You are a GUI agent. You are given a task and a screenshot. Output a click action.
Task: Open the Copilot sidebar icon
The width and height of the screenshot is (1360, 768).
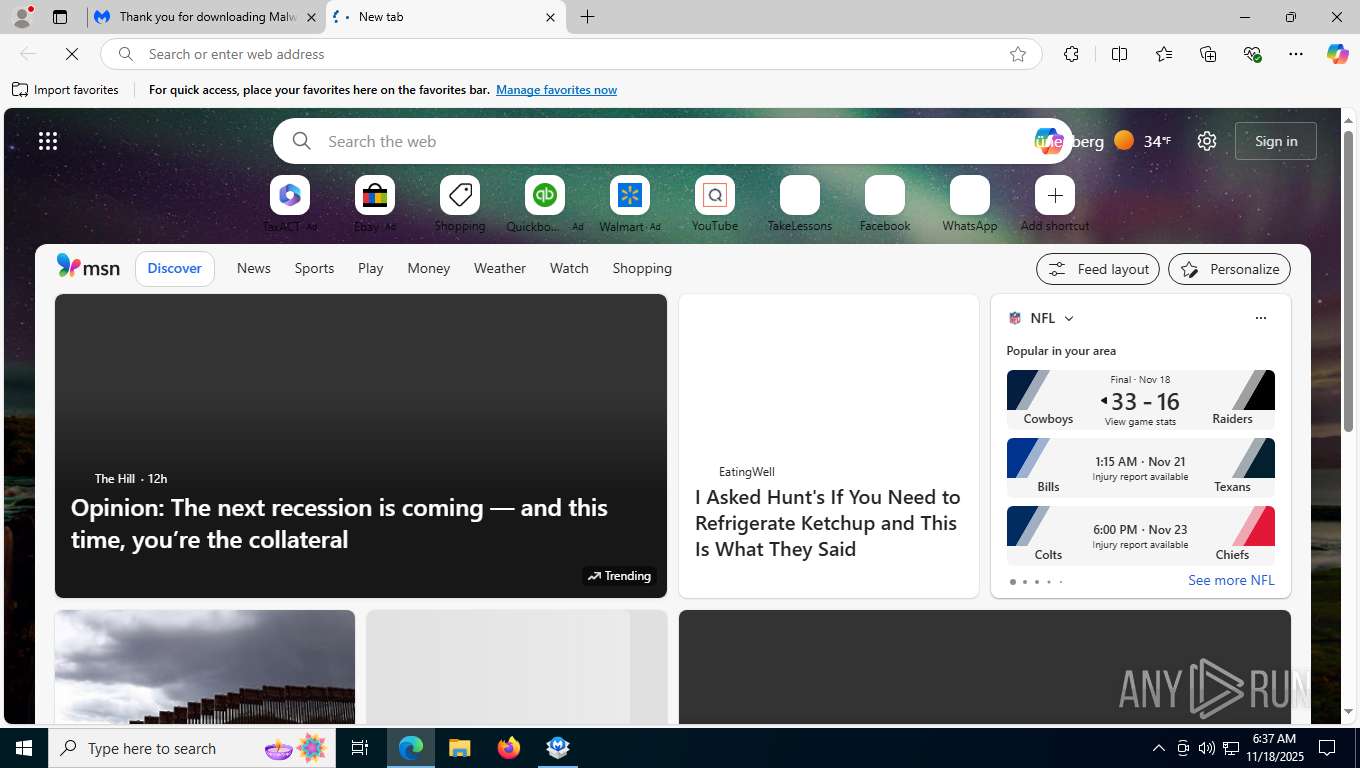pyautogui.click(x=1338, y=54)
